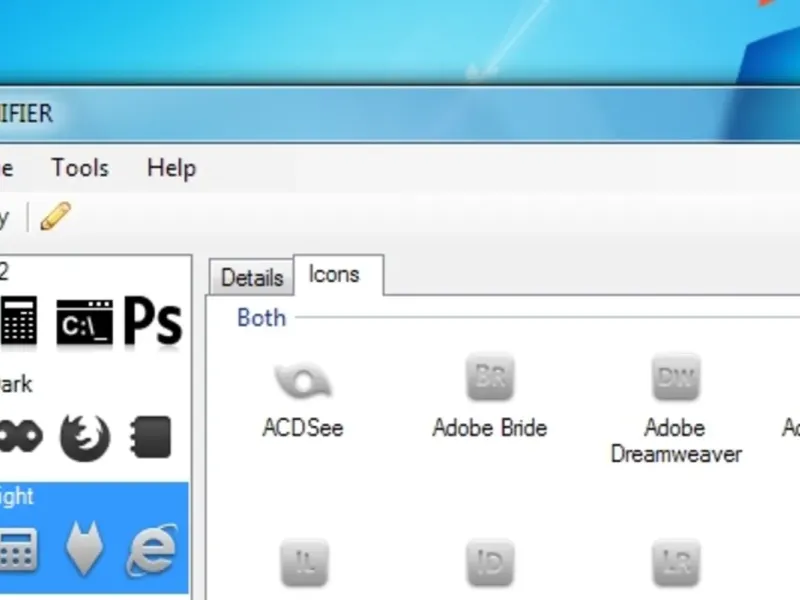Click the dark game controller icon

click(x=20, y=436)
